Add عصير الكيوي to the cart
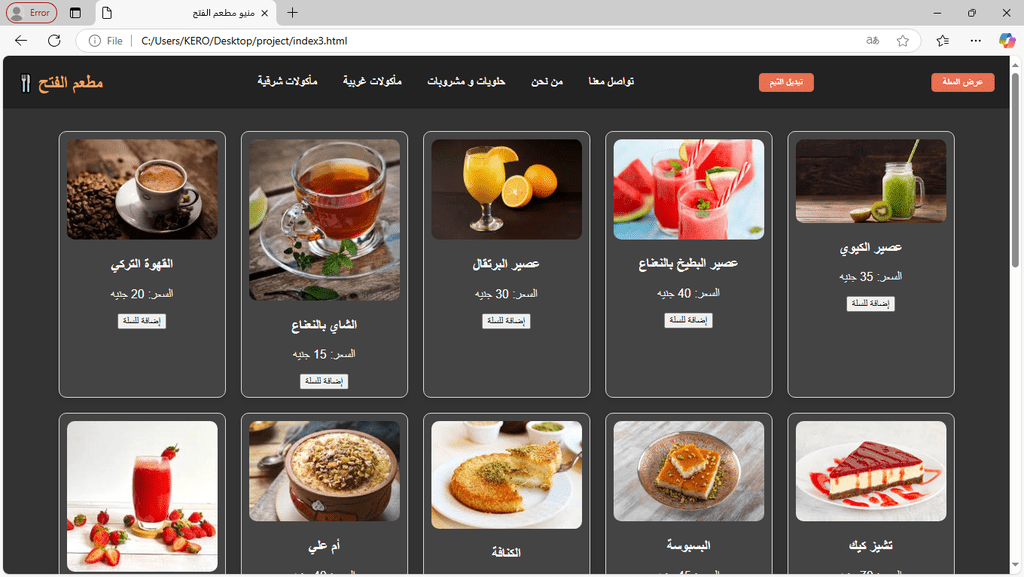 (x=871, y=304)
